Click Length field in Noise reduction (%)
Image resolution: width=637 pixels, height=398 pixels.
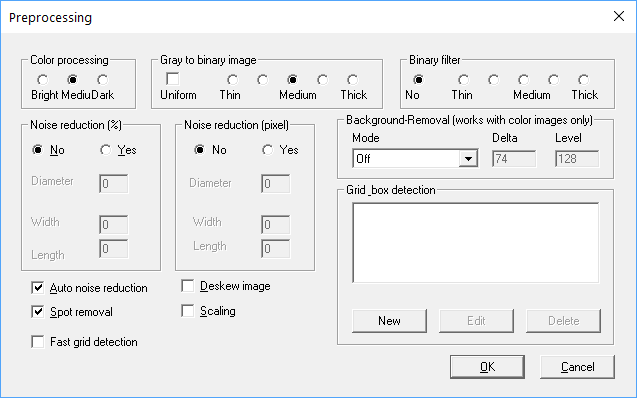tap(114, 249)
